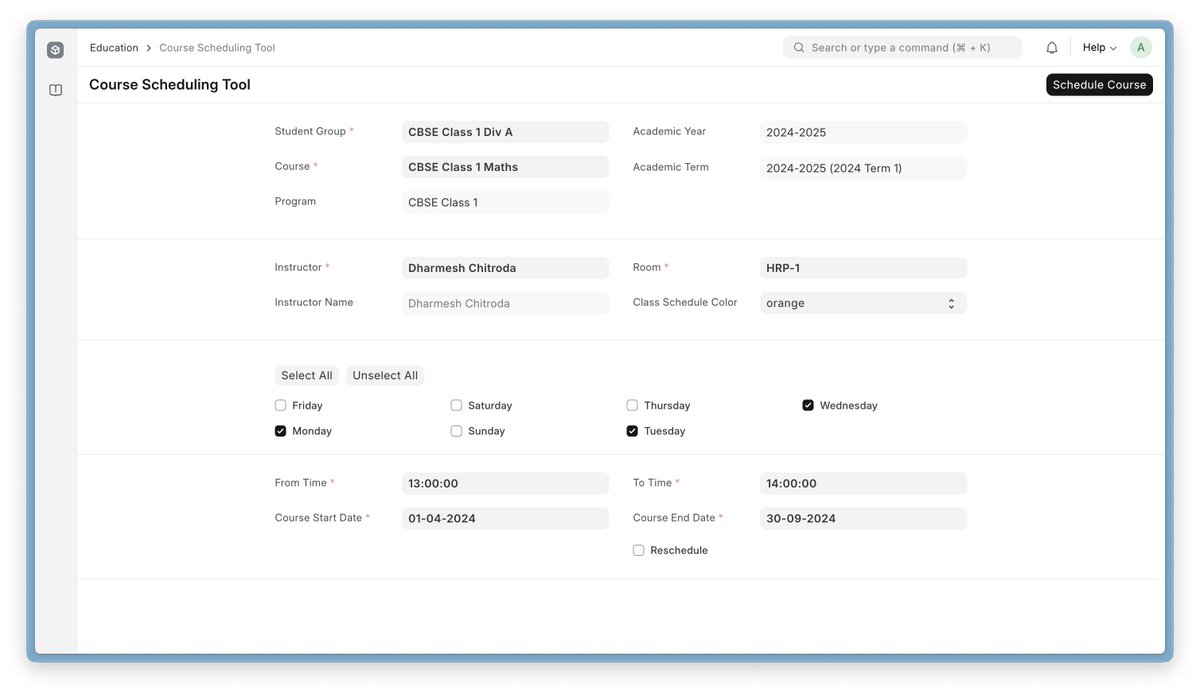Viewport: 1200px width, 695px height.
Task: Click the Academic Term label
Action: (x=671, y=167)
